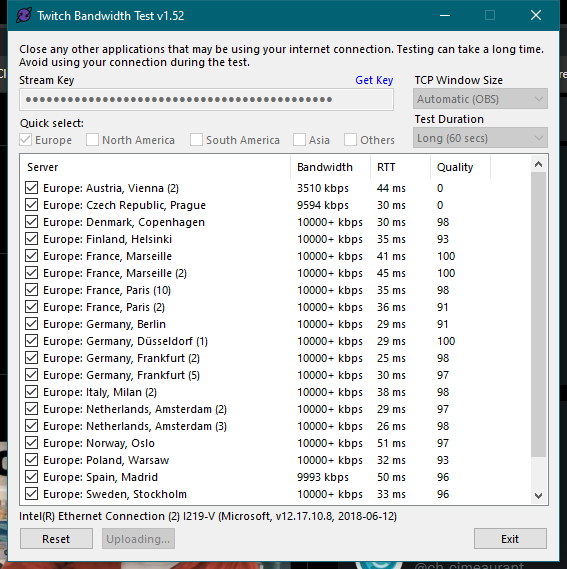Uncheck Europe: Norway, Oslo server
567x569 pixels.
tap(32, 443)
